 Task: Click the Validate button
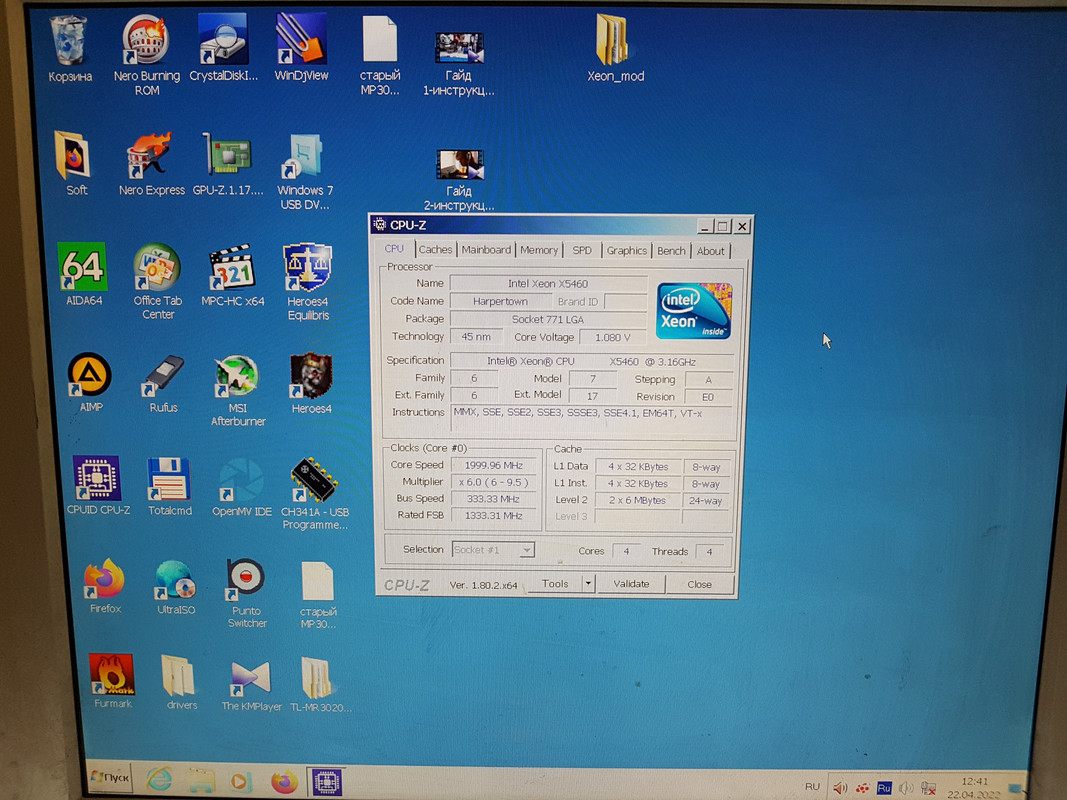click(x=631, y=584)
